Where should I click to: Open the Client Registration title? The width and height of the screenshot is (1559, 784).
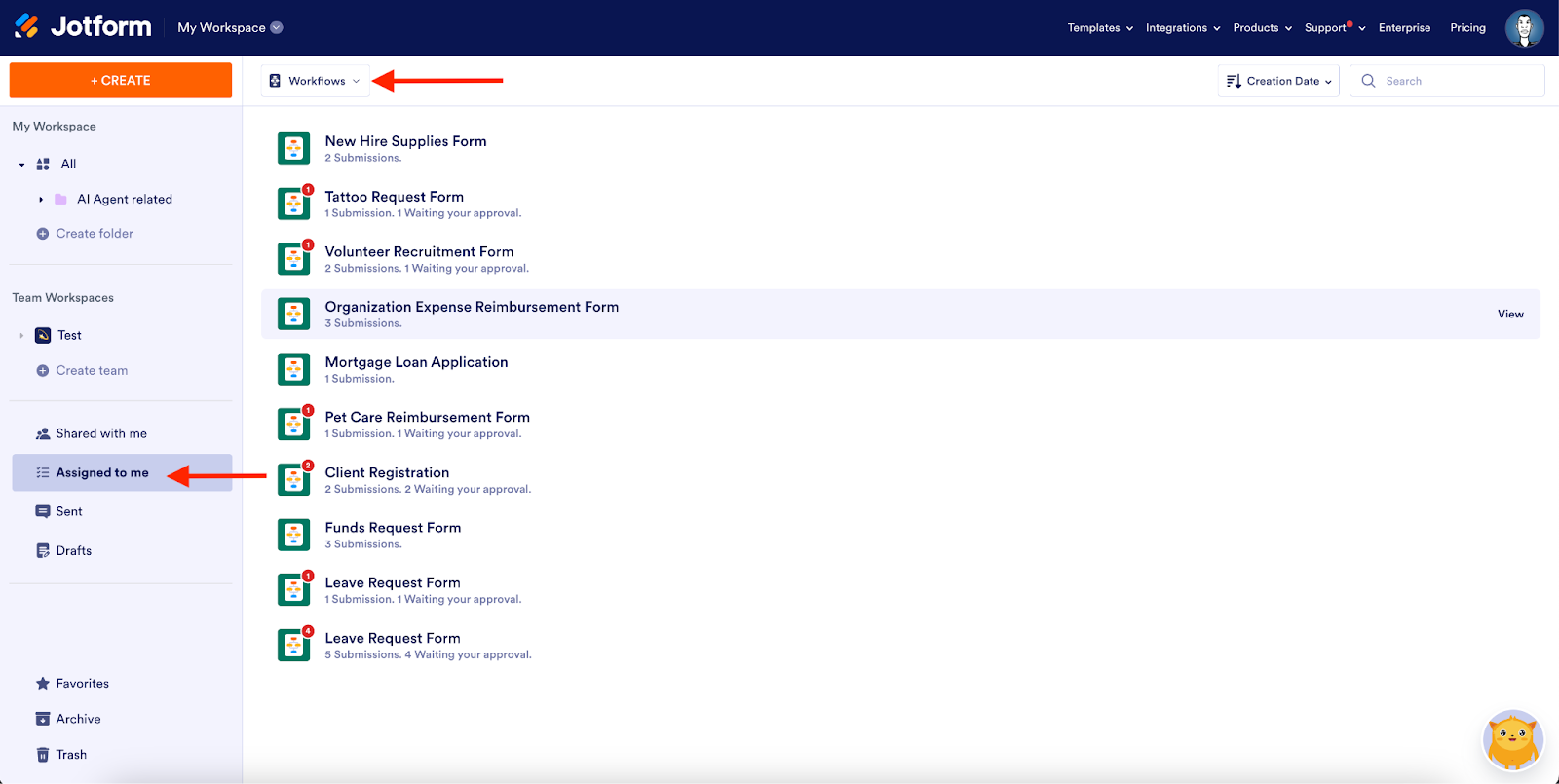tap(387, 472)
